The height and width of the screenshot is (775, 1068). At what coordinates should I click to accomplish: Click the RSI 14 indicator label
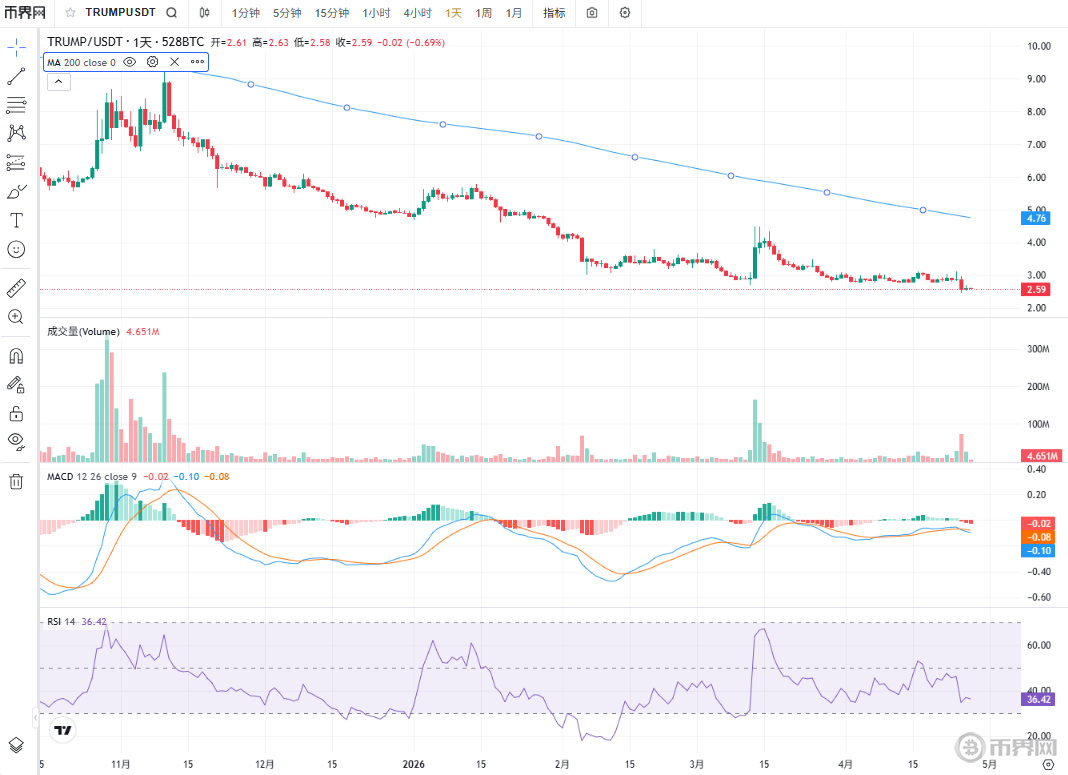click(61, 622)
